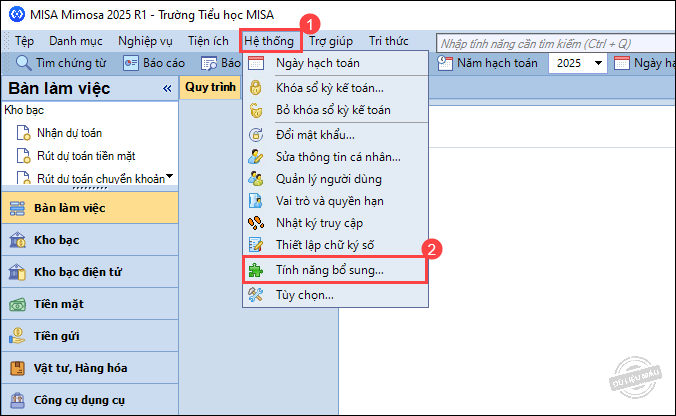Choose Quản lý người dùng
This screenshot has height=416, width=676.
(x=335, y=179)
